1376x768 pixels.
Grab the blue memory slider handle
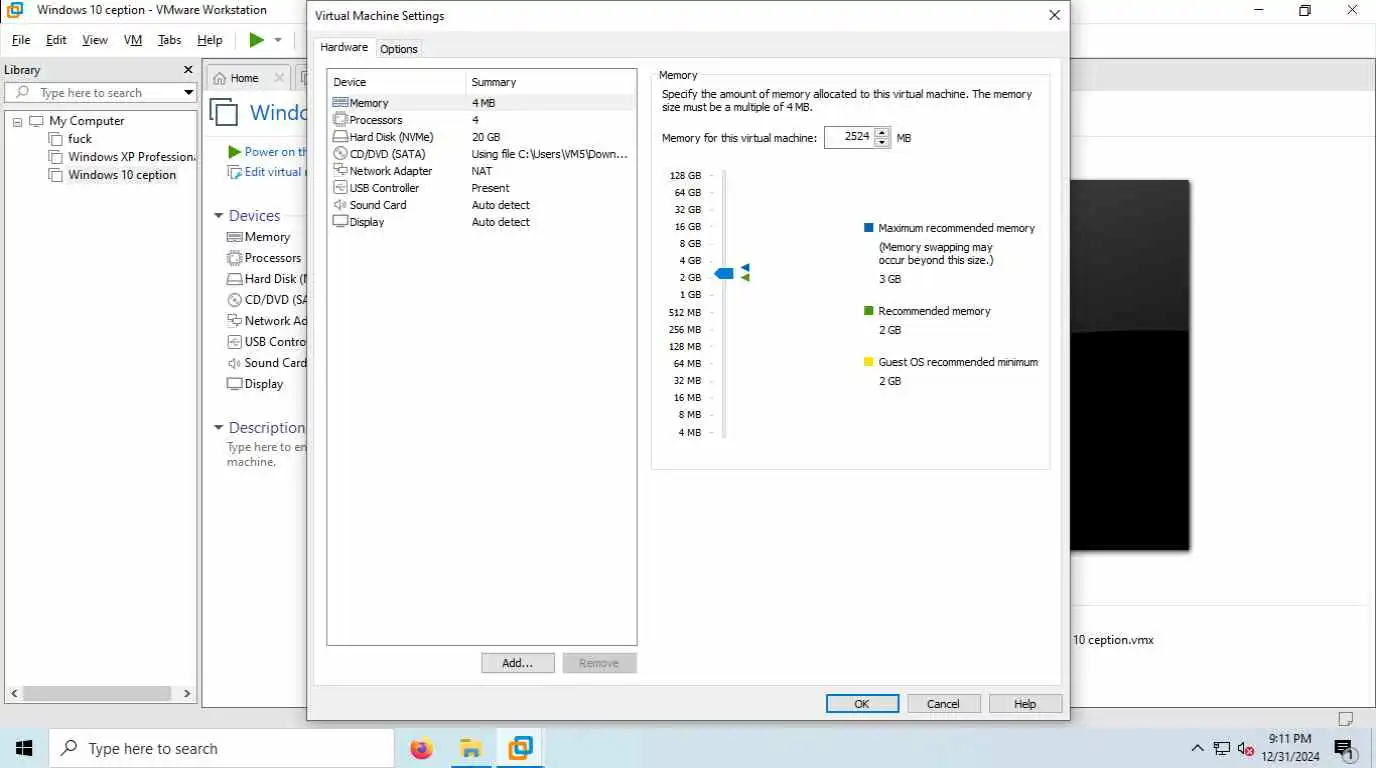(724, 273)
